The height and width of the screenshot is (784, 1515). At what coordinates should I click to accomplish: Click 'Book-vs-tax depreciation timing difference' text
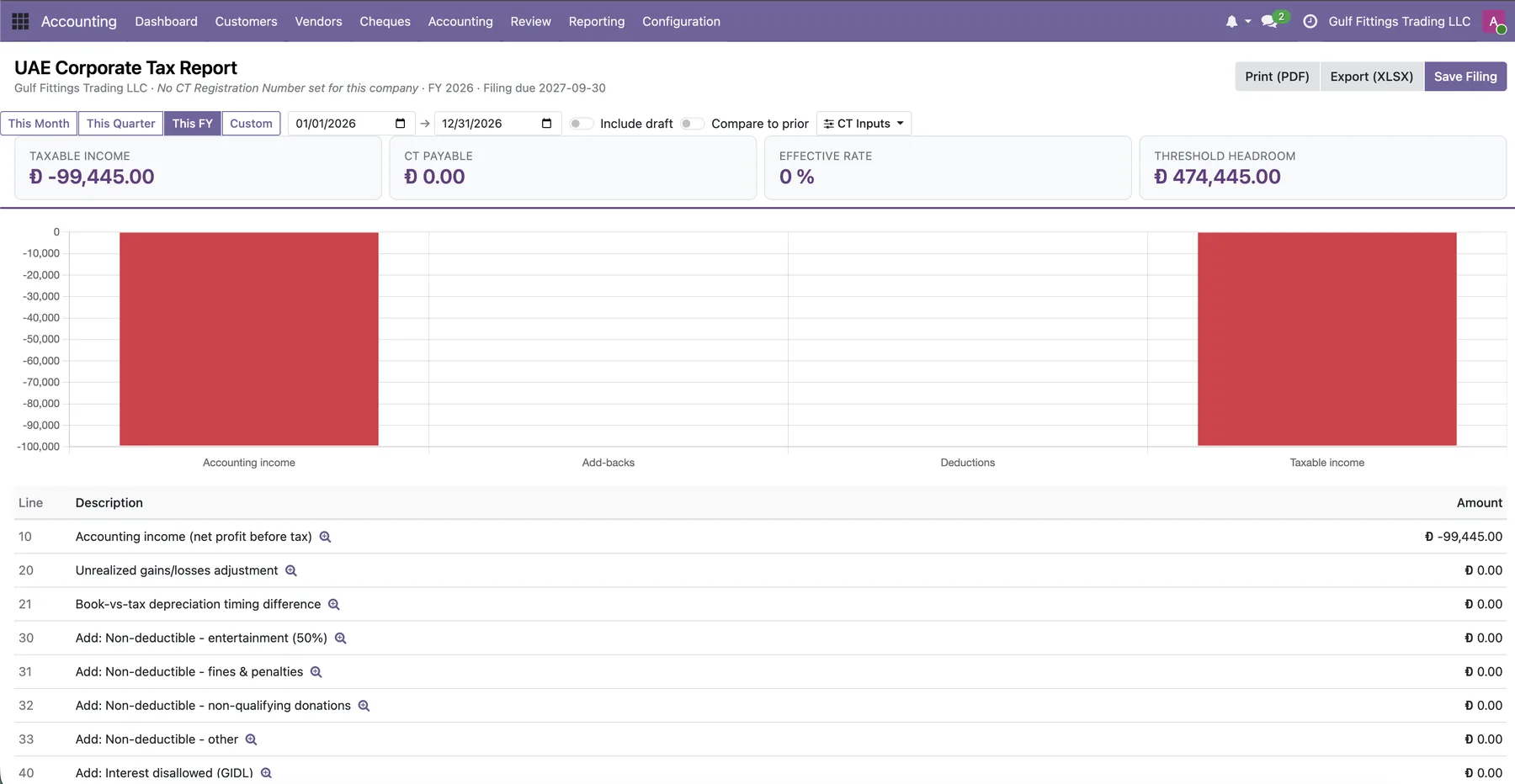(198, 604)
